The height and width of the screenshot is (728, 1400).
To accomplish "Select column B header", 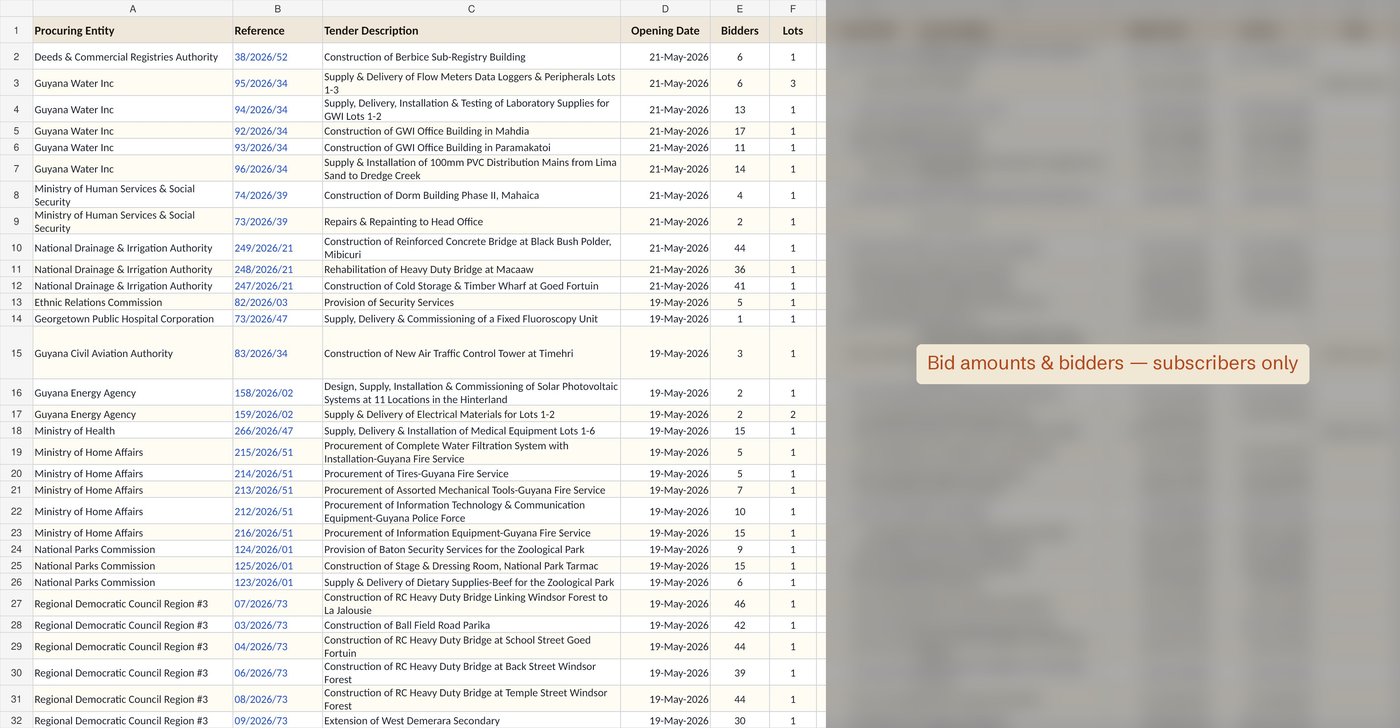I will coord(278,8).
